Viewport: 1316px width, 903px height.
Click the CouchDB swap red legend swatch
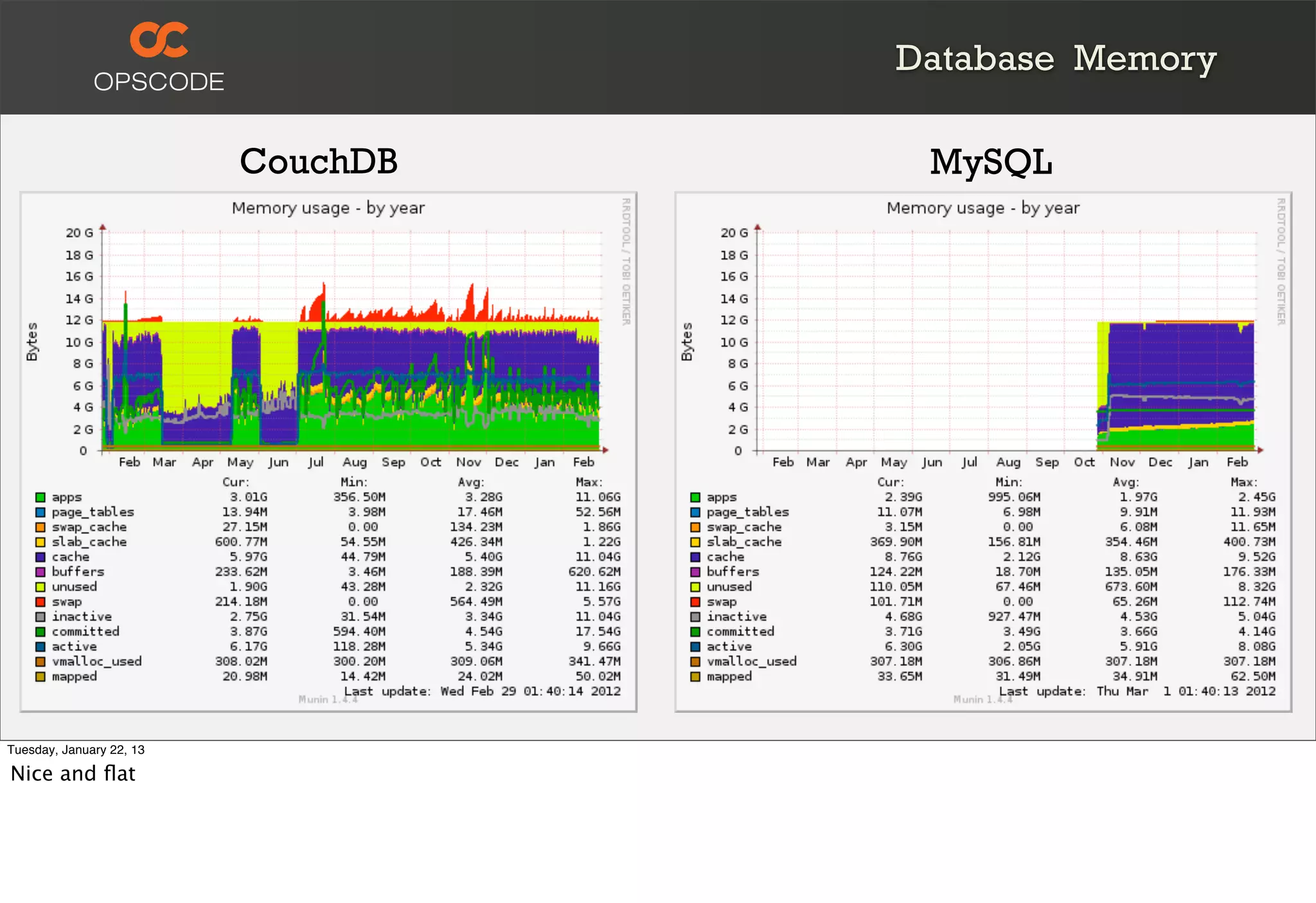40,602
